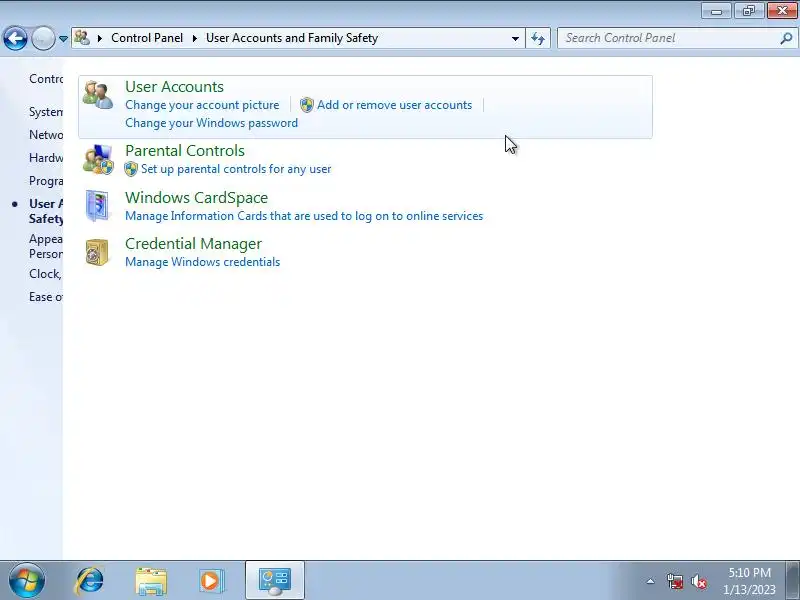800x600 pixels.
Task: Open Network and Internet sidebar category
Action: click(x=46, y=135)
